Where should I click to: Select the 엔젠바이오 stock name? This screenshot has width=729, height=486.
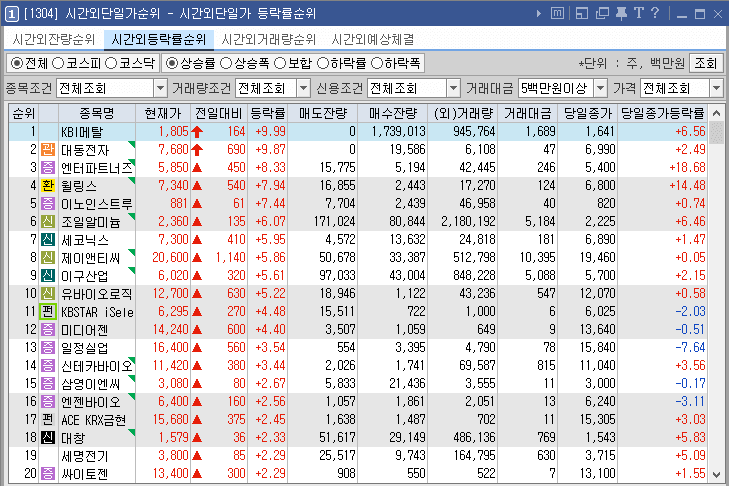91,402
